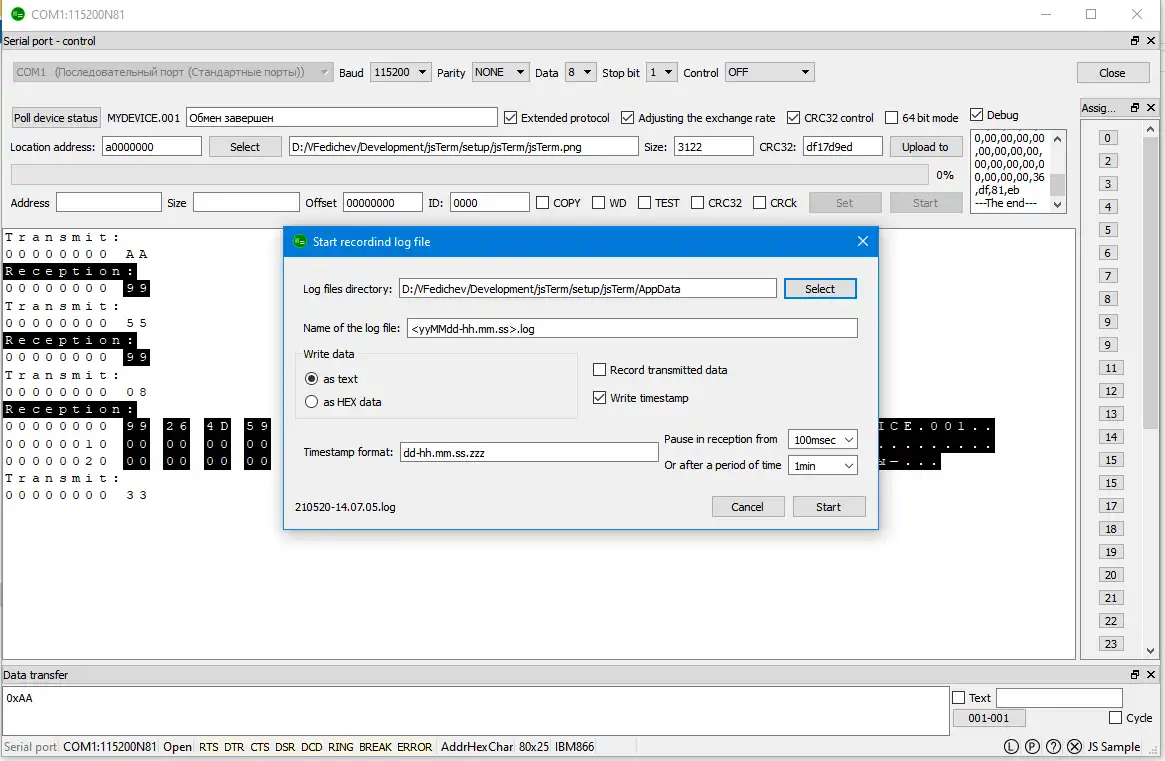
Task: Toggle RTS in the status bar
Action: pos(209,746)
